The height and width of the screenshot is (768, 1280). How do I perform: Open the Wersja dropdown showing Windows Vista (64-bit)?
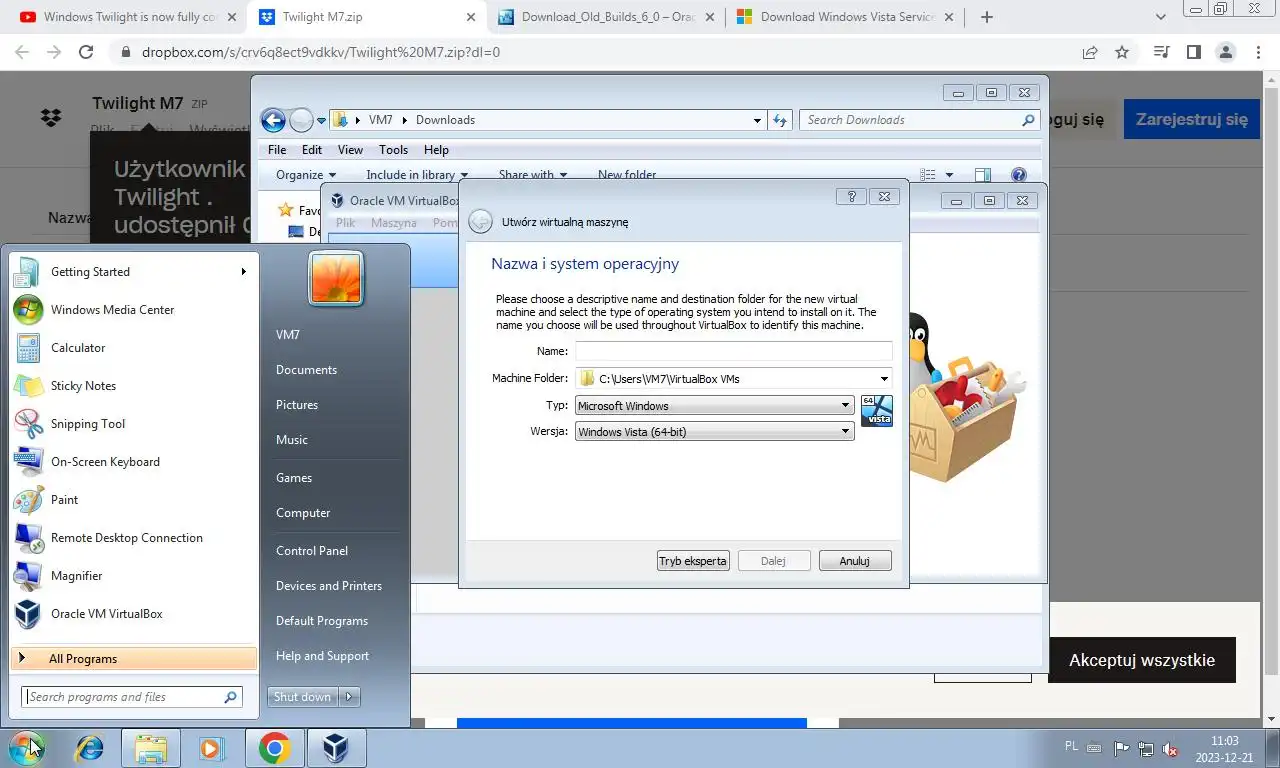click(714, 432)
